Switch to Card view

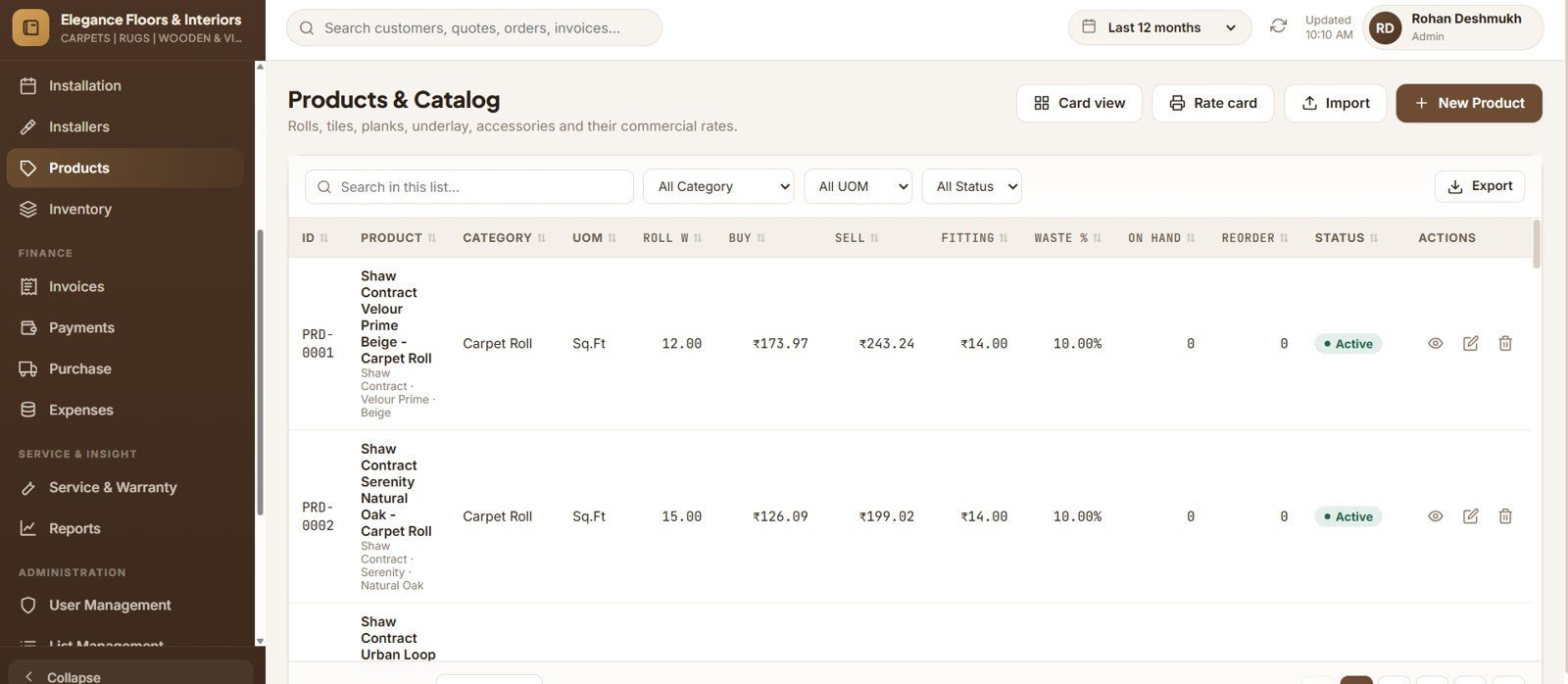[1079, 103]
